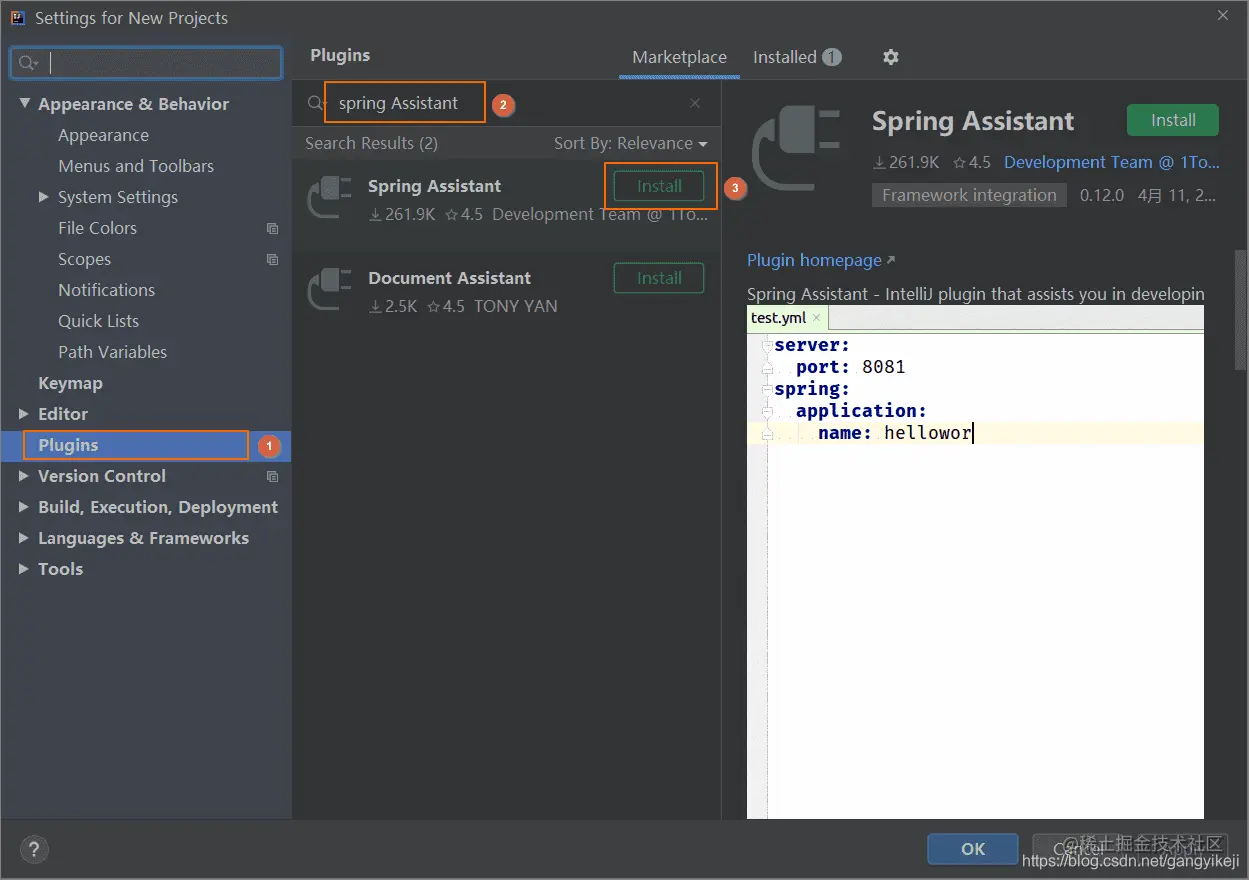Select the Spring Assistant result row title

(x=434, y=186)
